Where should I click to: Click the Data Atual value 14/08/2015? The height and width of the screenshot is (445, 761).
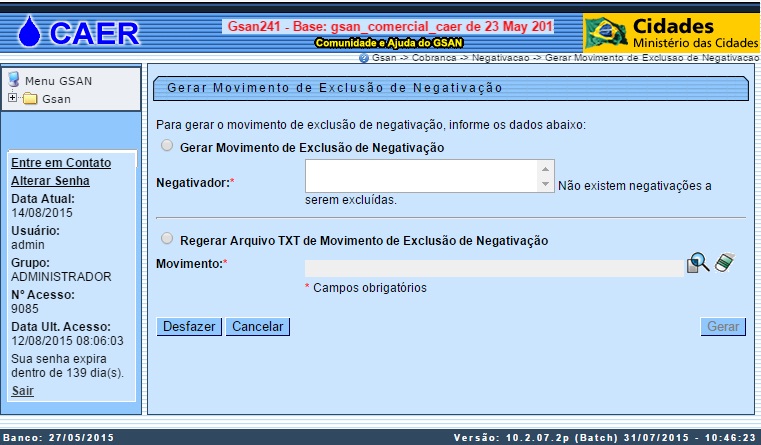pyautogui.click(x=42, y=213)
